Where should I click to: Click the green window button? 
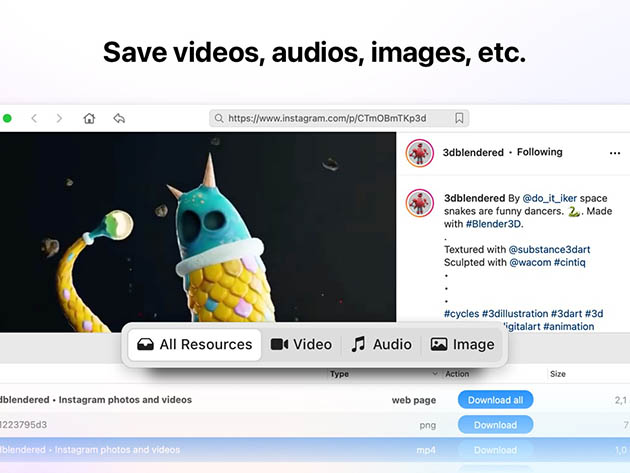[7, 118]
